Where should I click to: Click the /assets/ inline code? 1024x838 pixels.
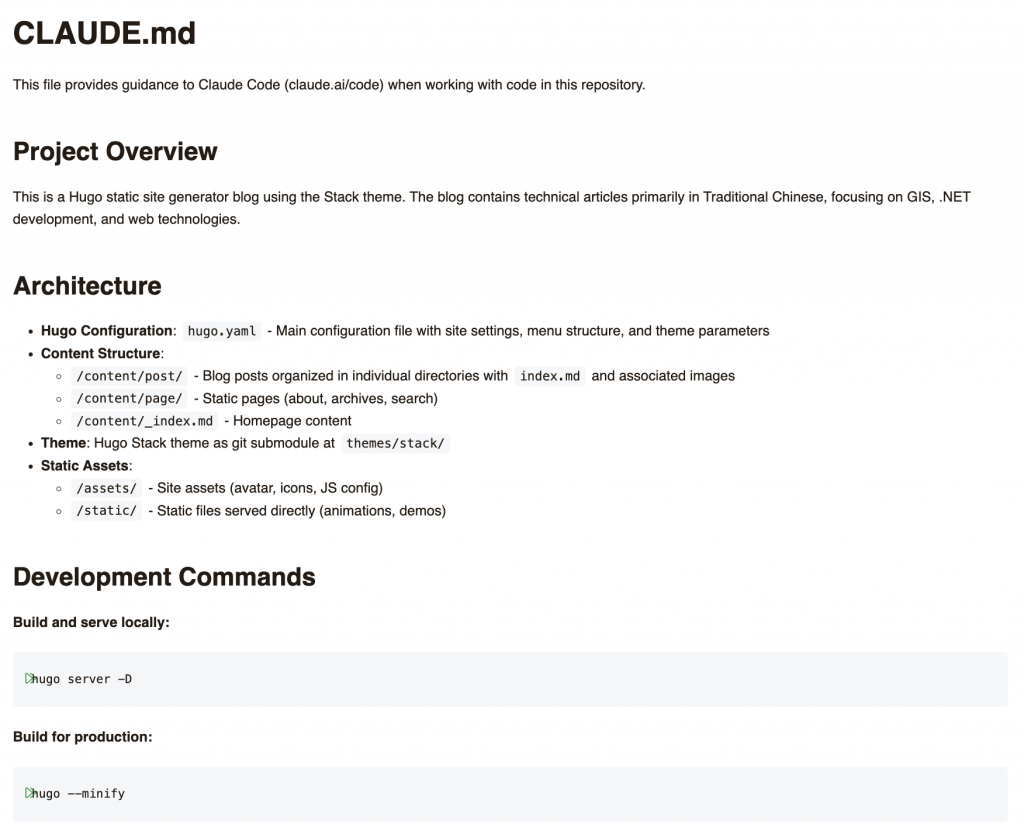coord(106,489)
